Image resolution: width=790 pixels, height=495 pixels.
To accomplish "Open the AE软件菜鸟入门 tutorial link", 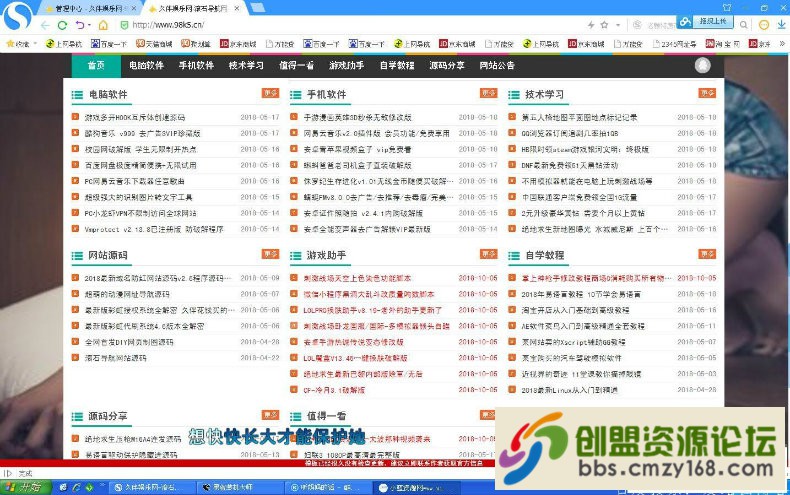I will [x=583, y=327].
